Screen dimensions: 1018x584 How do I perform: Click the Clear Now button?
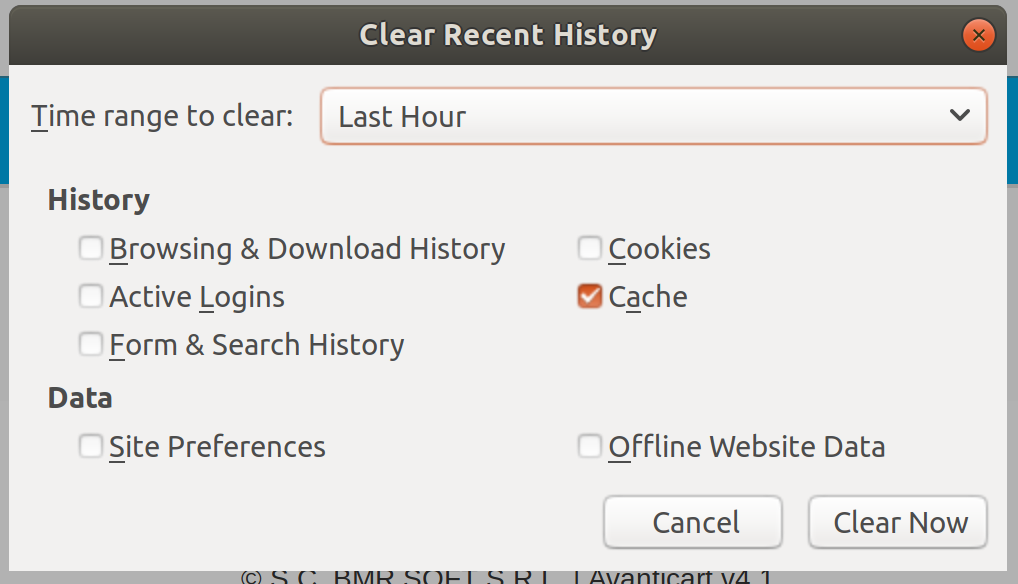(898, 522)
